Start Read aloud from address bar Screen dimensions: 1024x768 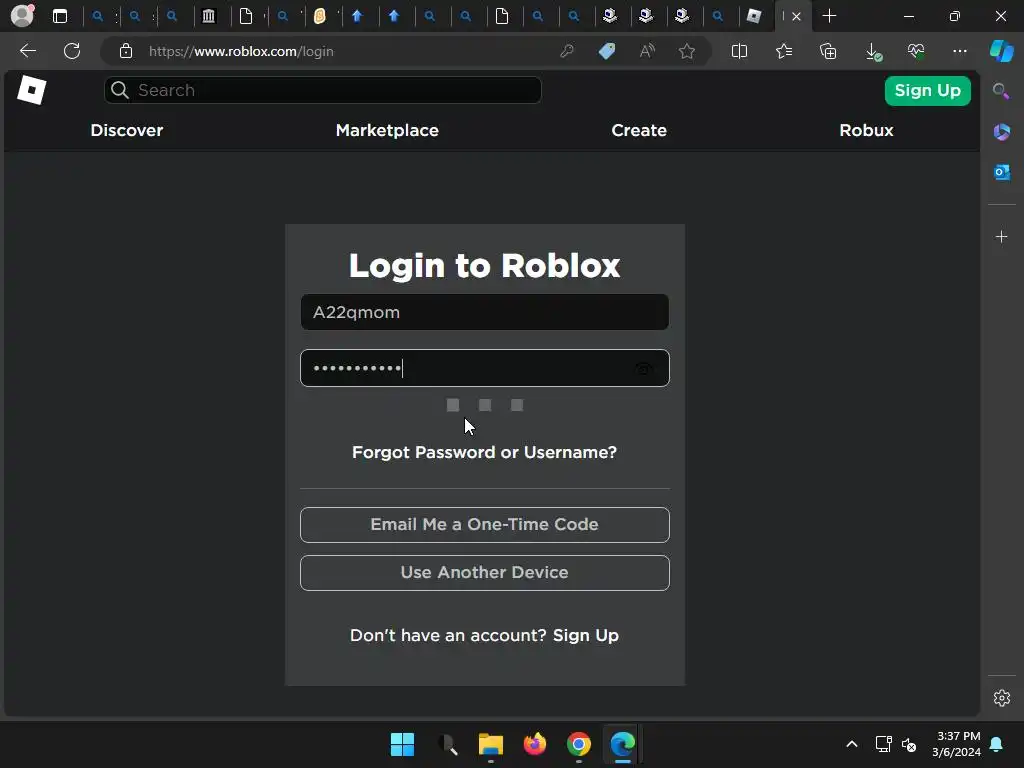[647, 51]
